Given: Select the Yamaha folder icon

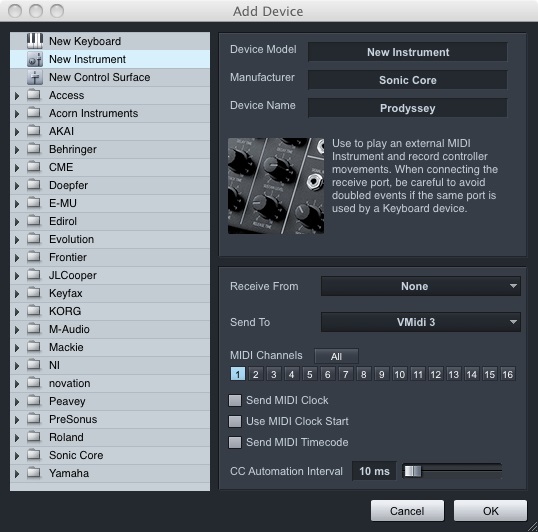Looking at the screenshot, I should coord(34,473).
